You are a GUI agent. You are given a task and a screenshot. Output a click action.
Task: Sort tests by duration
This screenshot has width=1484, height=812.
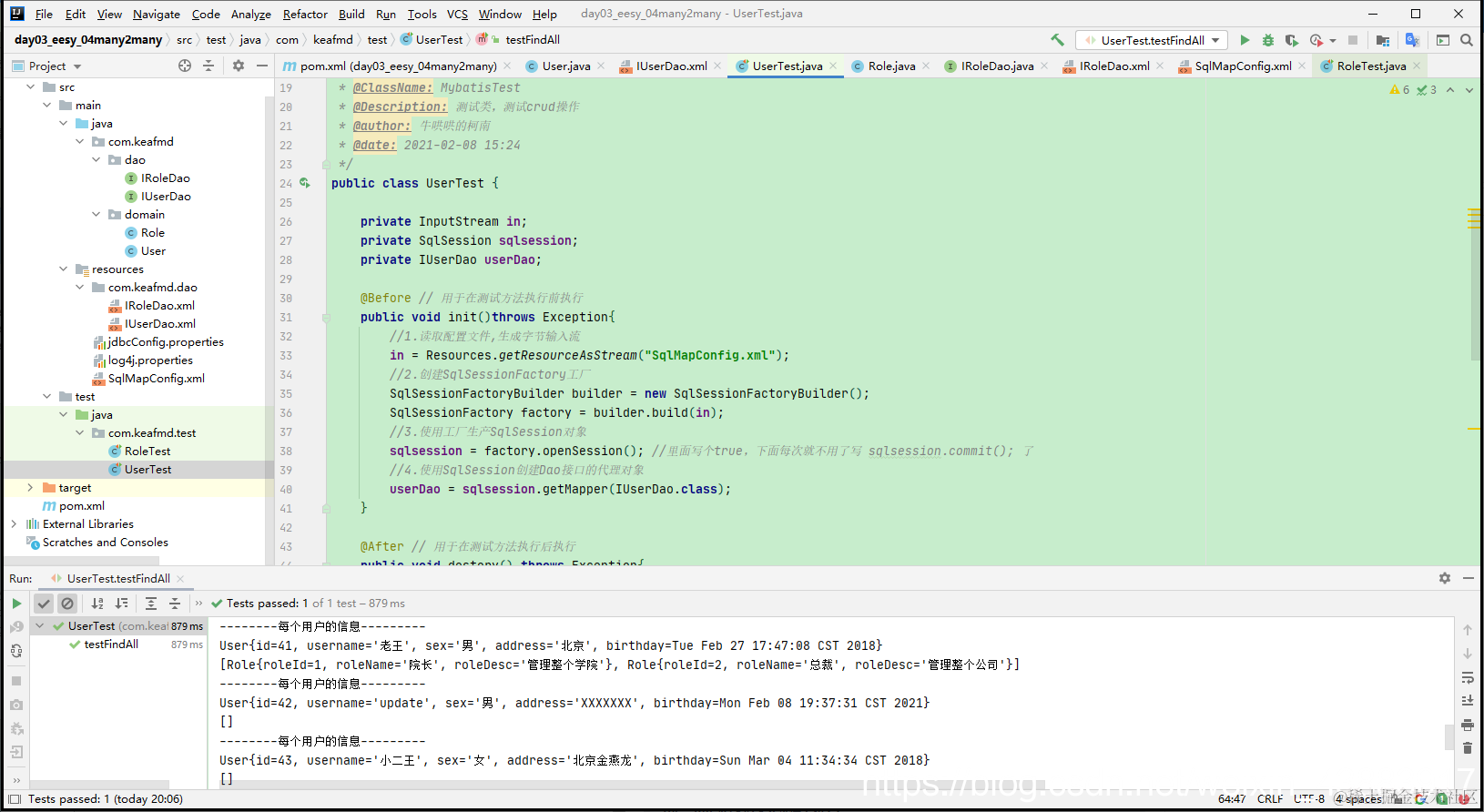[121, 603]
